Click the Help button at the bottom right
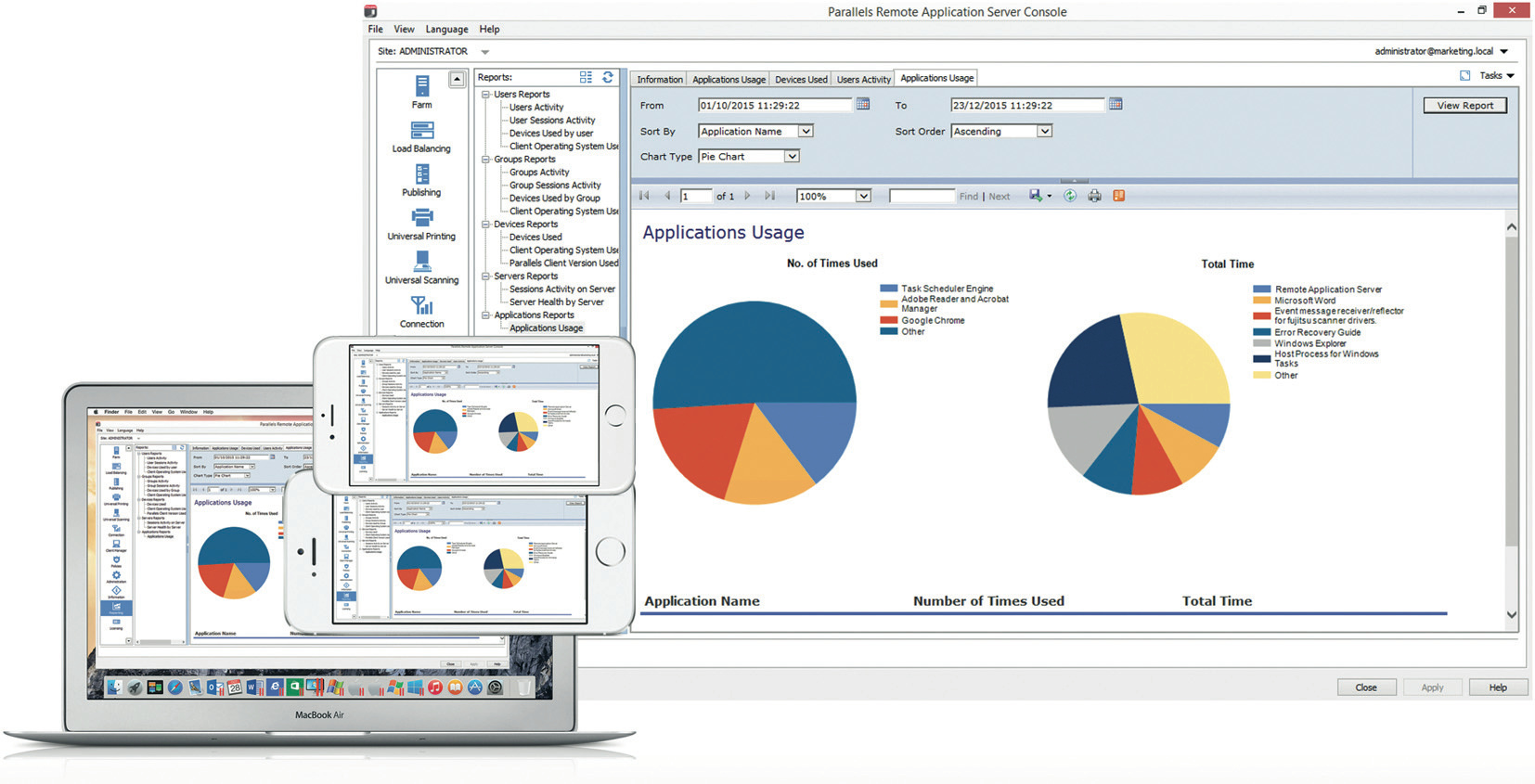 pyautogui.click(x=1497, y=688)
